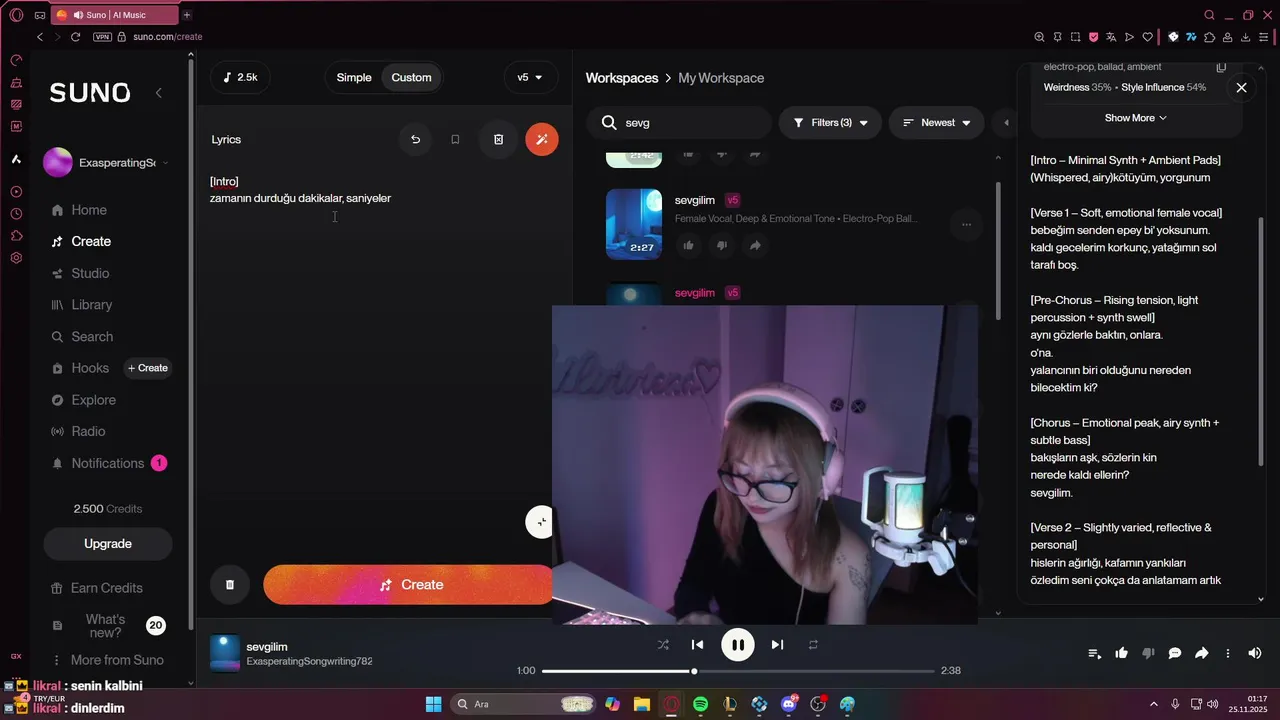Expand Show More in details panel
1280x720 pixels.
(x=1136, y=118)
